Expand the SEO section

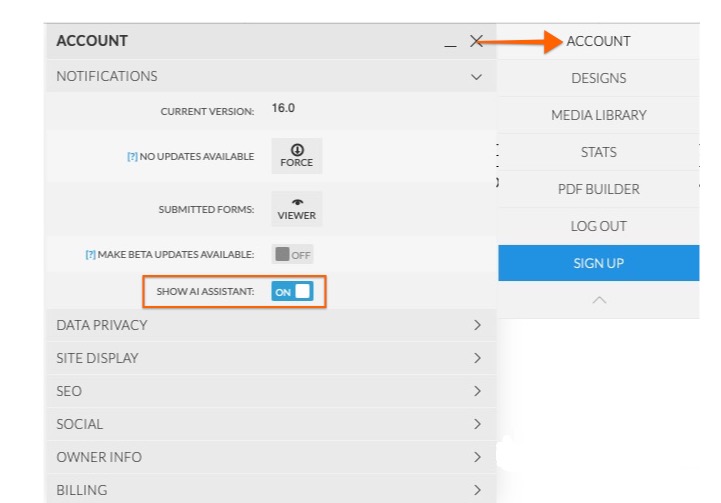click(x=270, y=391)
